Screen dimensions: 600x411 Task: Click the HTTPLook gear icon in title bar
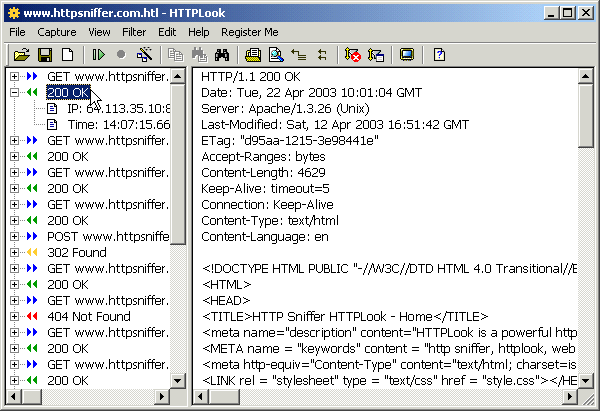point(14,13)
